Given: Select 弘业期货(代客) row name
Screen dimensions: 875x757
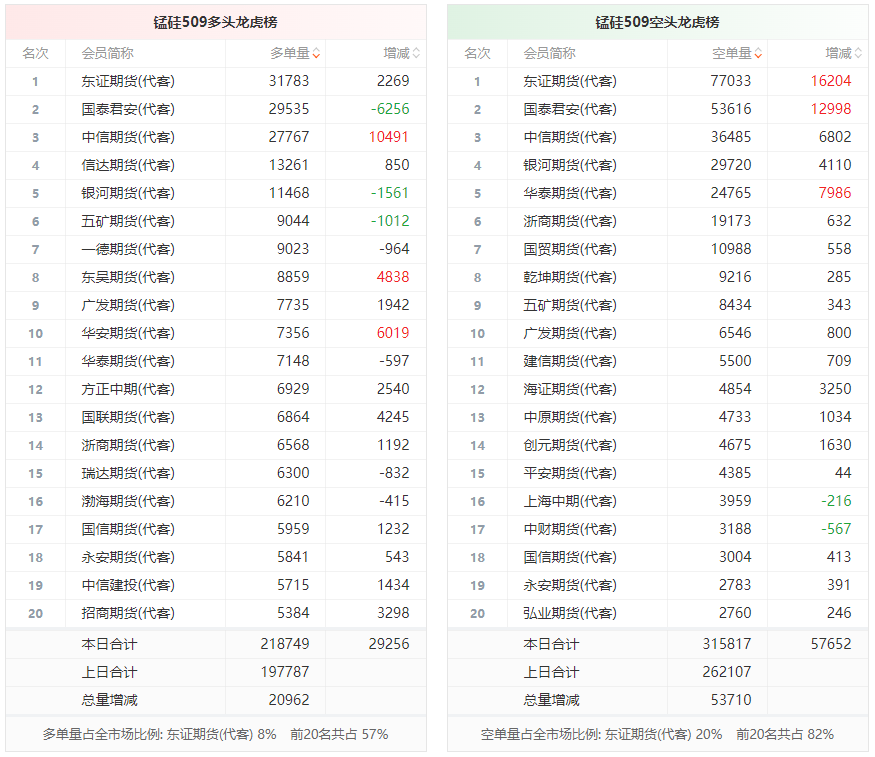Looking at the screenshot, I should click(x=570, y=613).
